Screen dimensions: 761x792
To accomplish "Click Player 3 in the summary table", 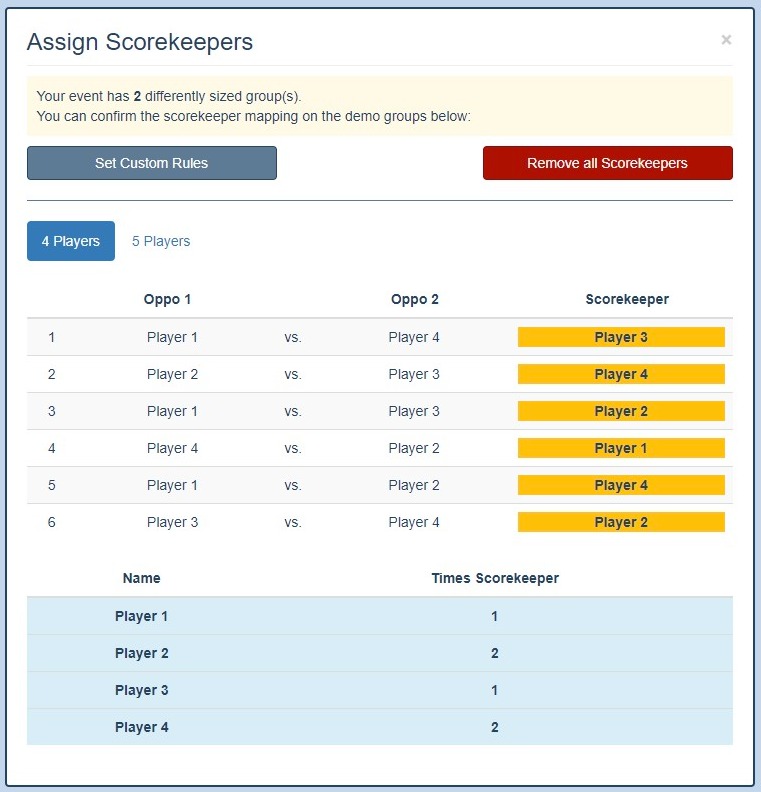I will click(x=141, y=690).
